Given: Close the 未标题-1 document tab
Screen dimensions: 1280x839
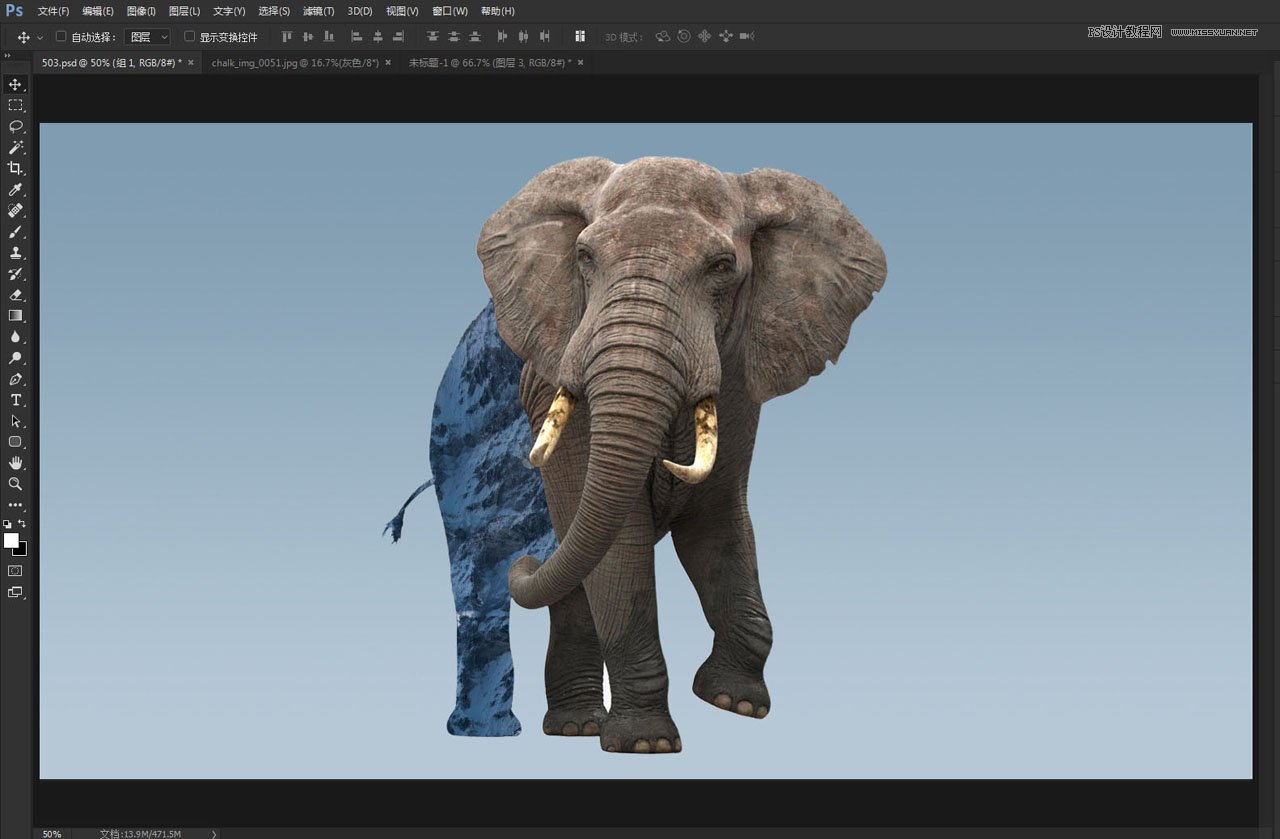Looking at the screenshot, I should (580, 62).
